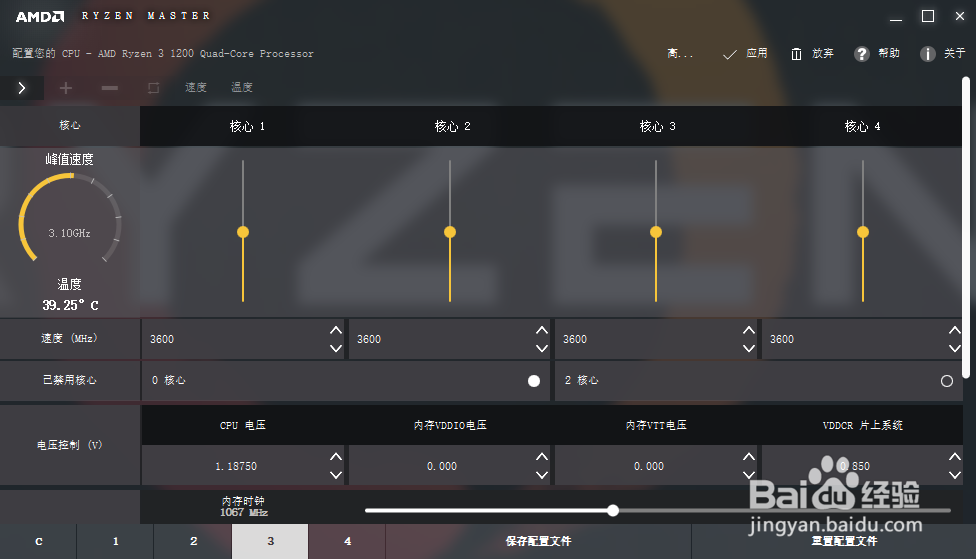Decrease 内存VTT电压 with down arrow
Viewport: 976px width, 559px height.
click(x=749, y=475)
